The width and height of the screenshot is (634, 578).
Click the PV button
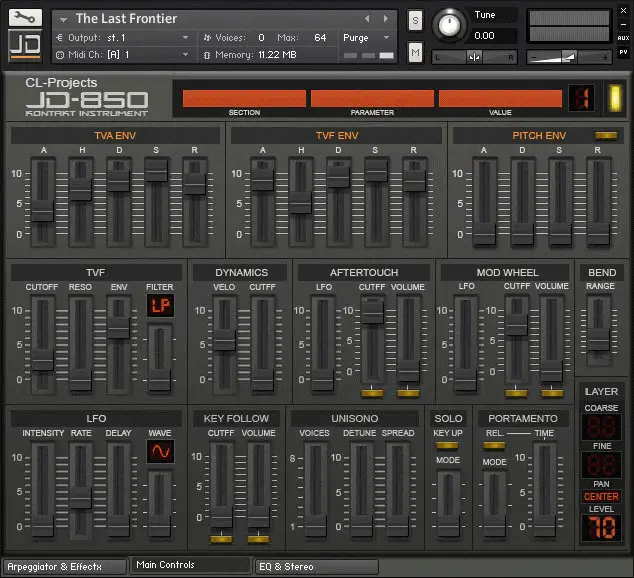pyautogui.click(x=623, y=52)
